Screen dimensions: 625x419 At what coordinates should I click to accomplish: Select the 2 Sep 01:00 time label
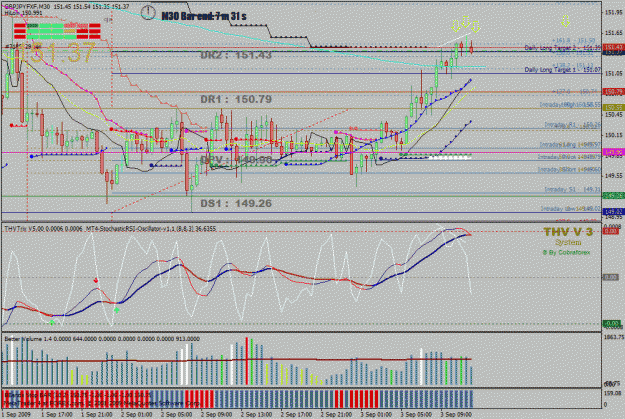[137, 415]
